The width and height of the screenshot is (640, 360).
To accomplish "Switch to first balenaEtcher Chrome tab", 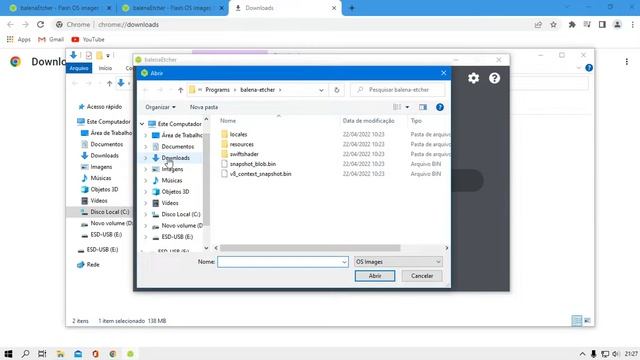I will 60,8.
